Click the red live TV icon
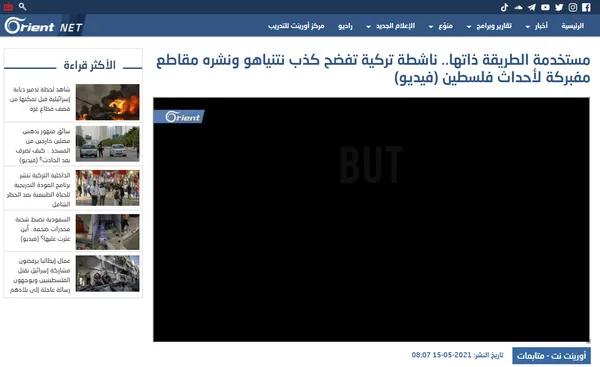600x367 pixels. [8, 7]
